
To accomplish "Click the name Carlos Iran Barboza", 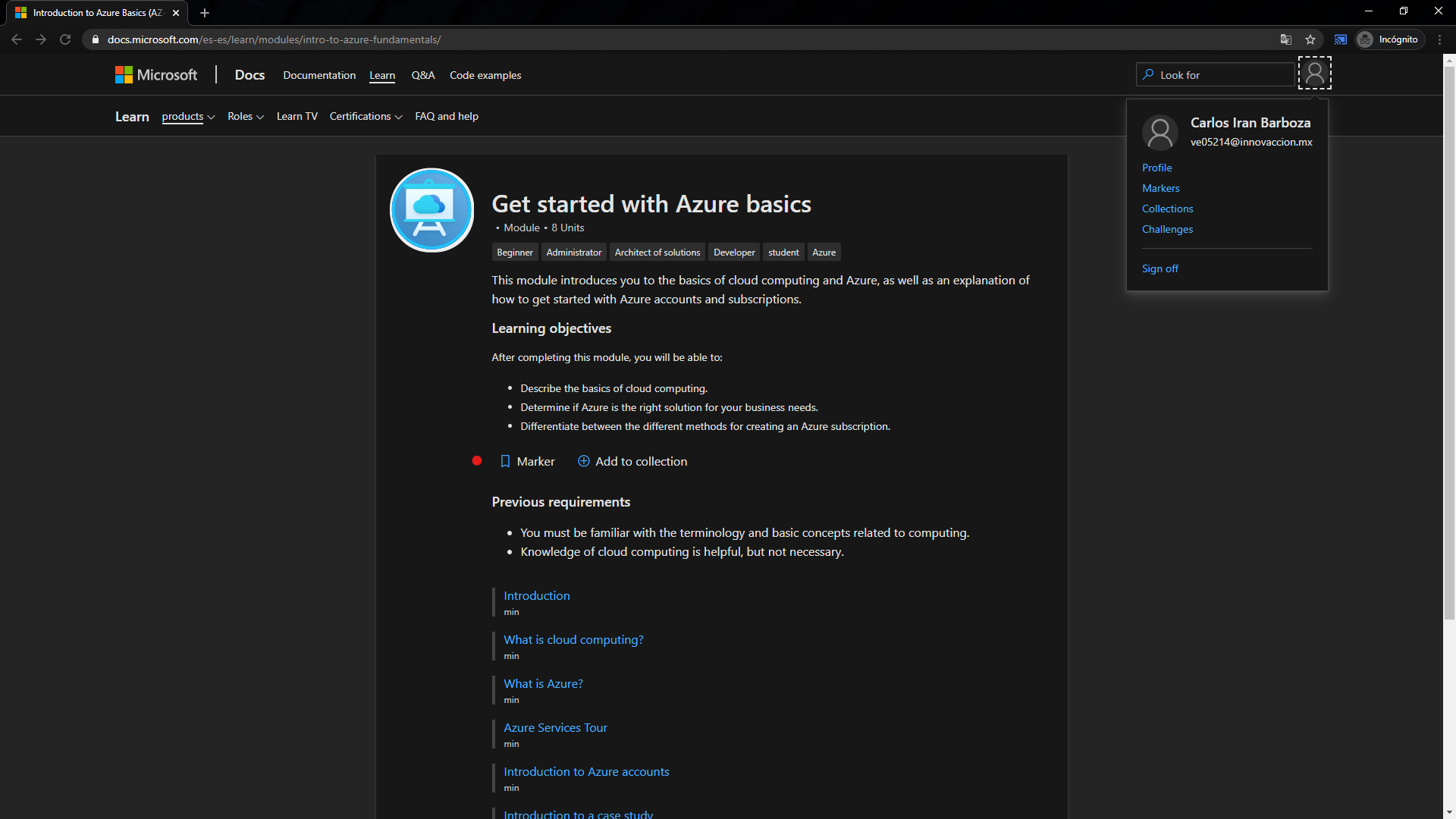I will (x=1250, y=122).
